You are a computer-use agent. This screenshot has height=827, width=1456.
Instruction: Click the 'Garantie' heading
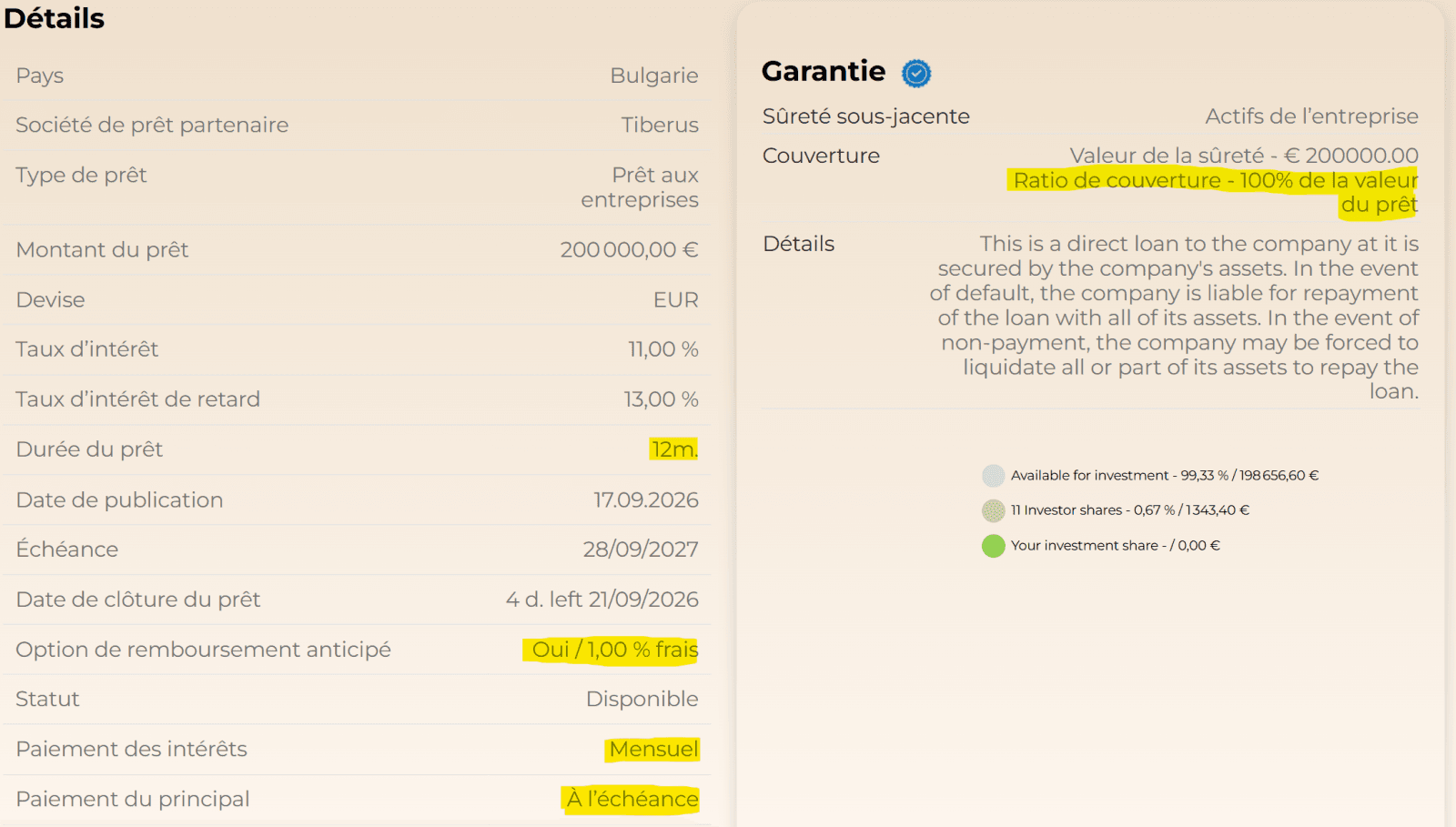824,71
